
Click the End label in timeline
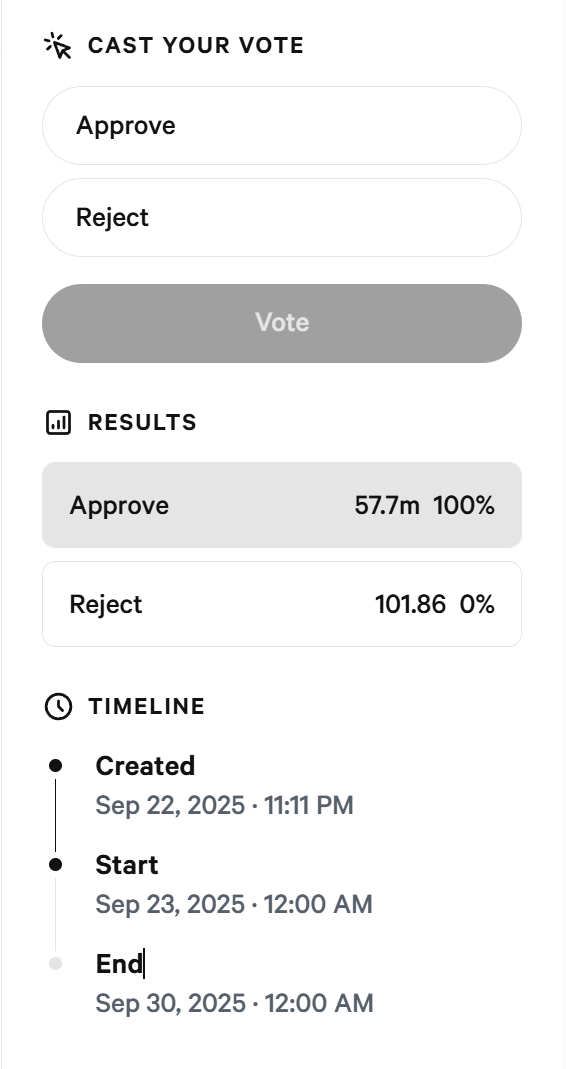(119, 963)
